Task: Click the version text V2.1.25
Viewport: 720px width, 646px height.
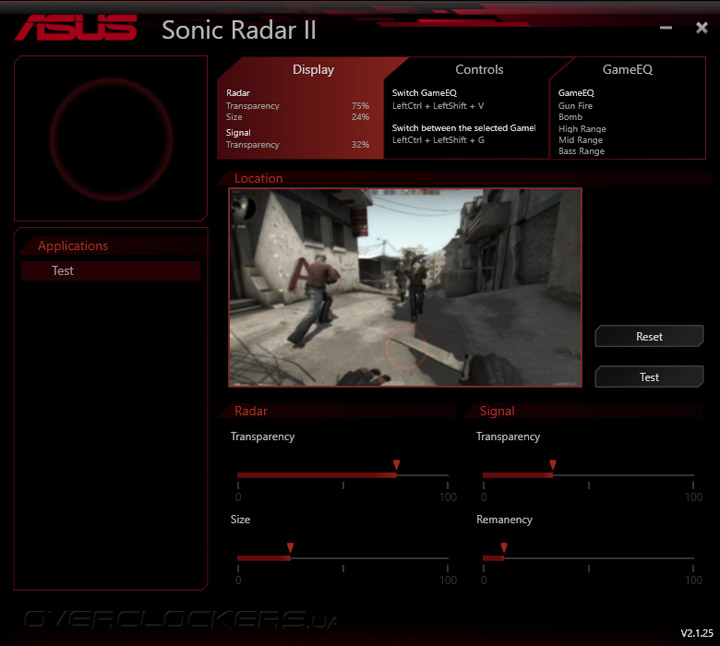Action: point(697,633)
